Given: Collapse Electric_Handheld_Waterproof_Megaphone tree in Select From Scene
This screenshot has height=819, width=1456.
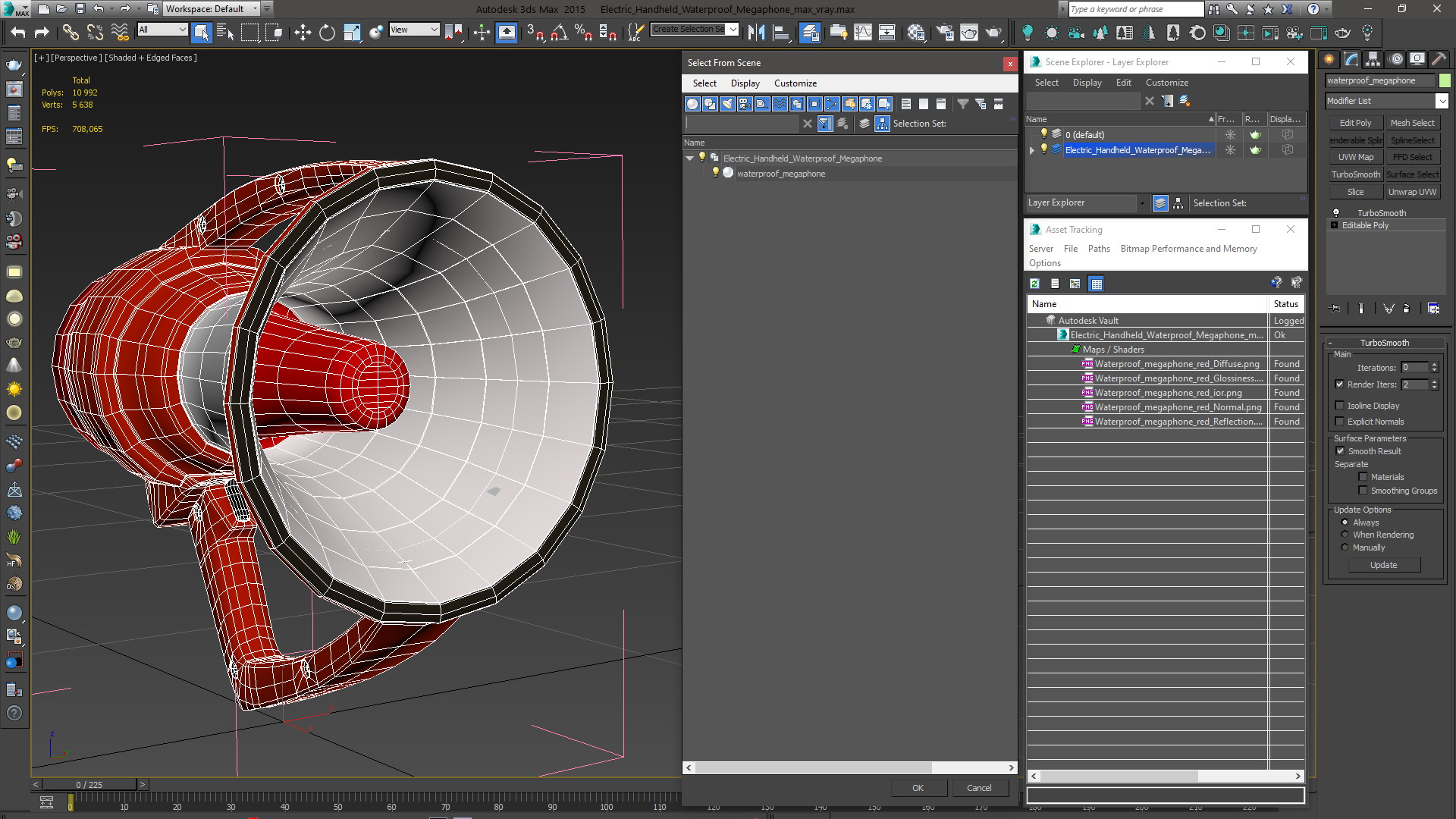Looking at the screenshot, I should (x=689, y=158).
